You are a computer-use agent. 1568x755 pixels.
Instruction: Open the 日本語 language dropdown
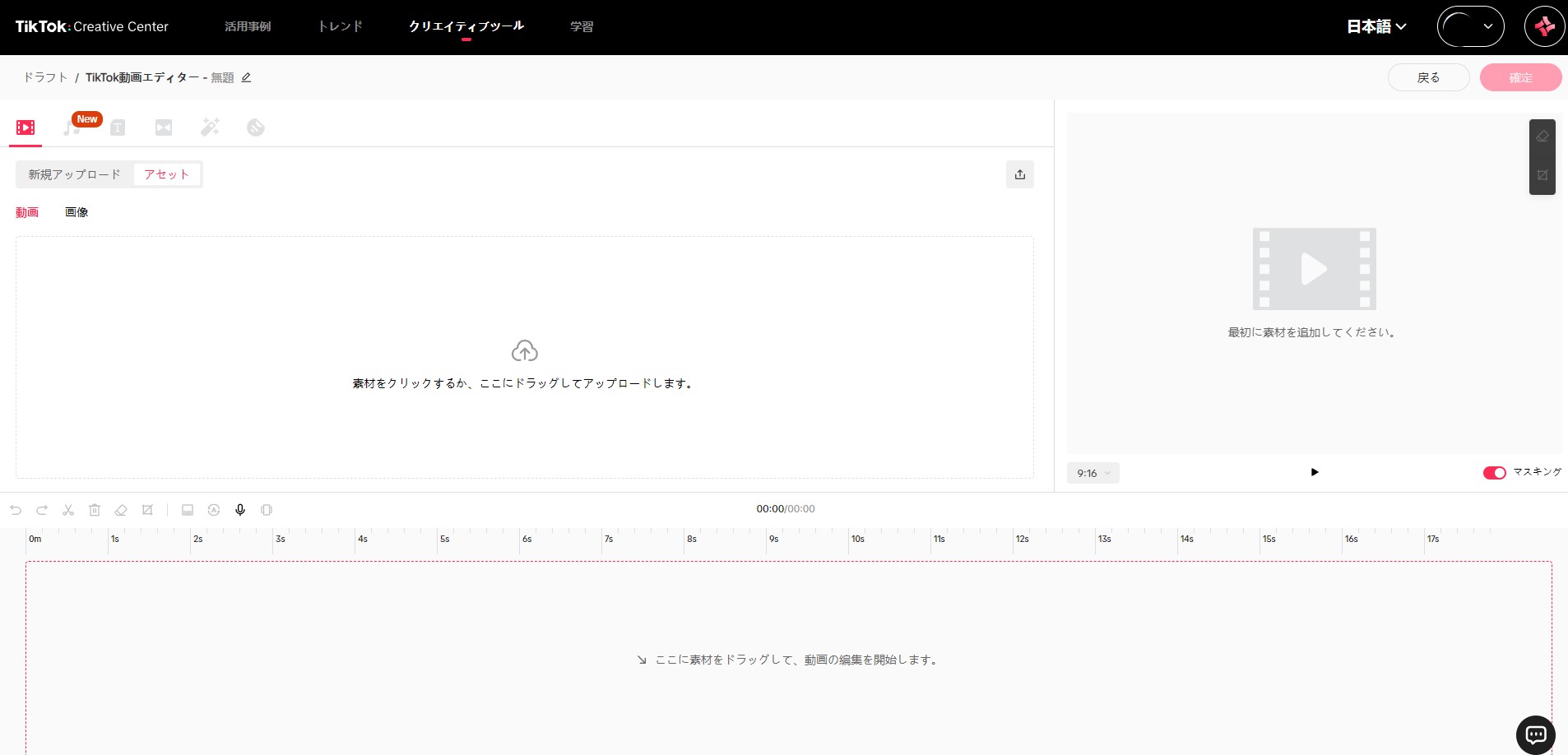click(1375, 26)
